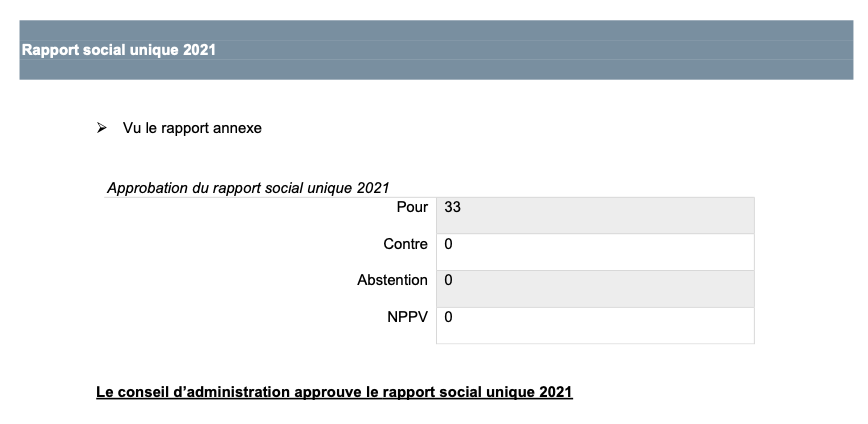Click the NPPV value cell showing 0

click(x=595, y=325)
